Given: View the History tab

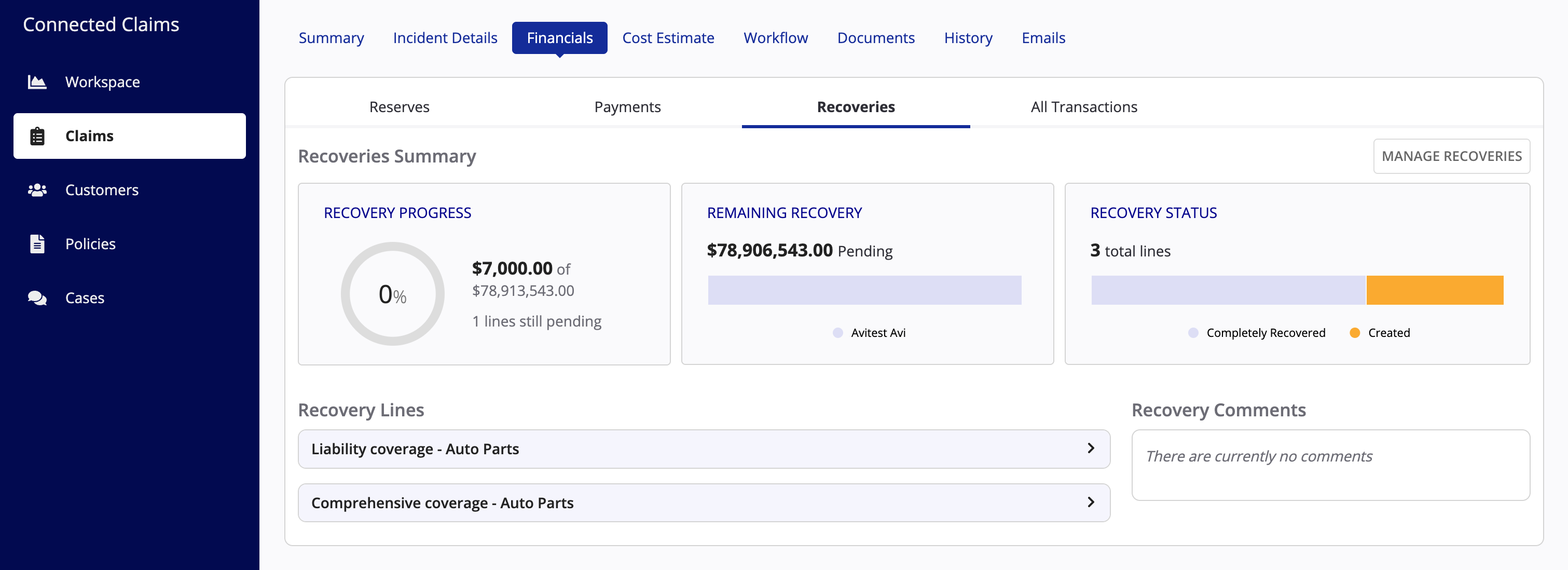Looking at the screenshot, I should point(968,38).
